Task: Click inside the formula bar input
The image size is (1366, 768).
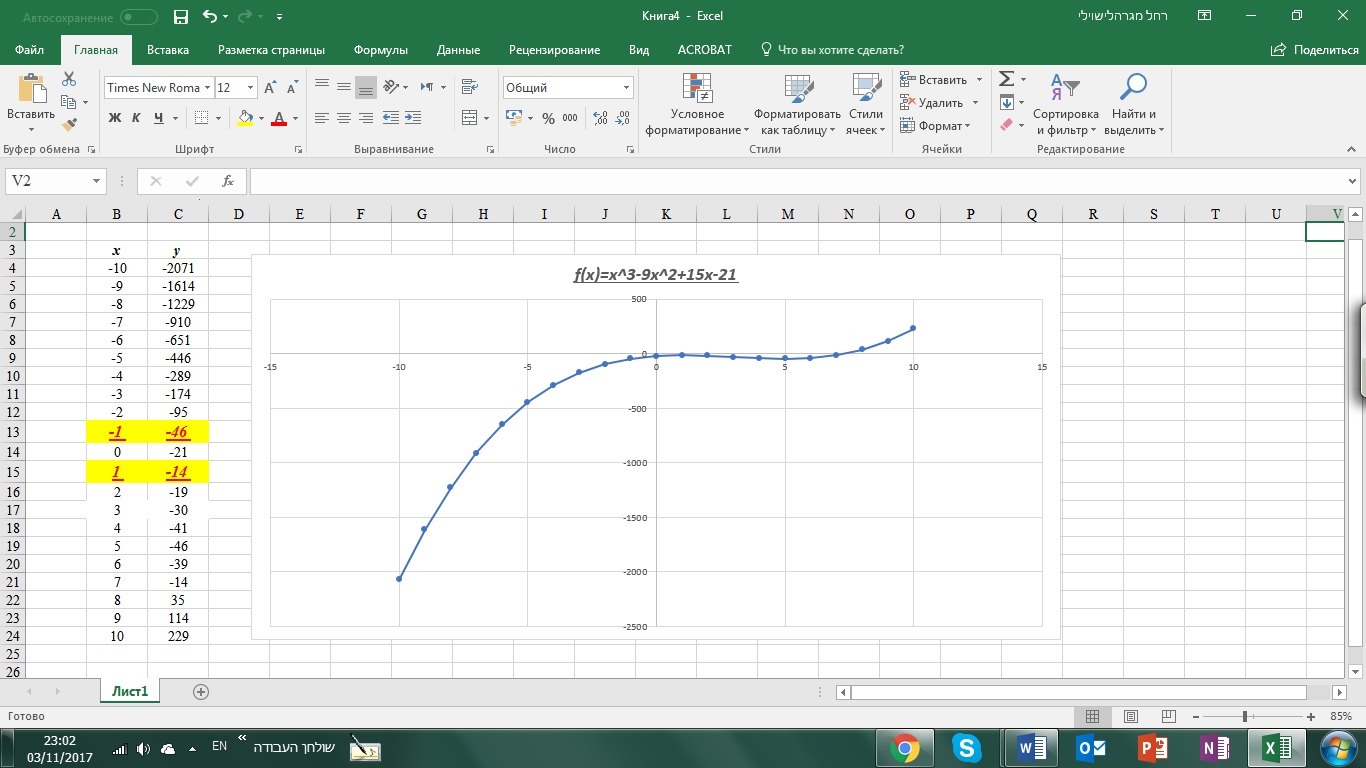Action: (x=800, y=181)
